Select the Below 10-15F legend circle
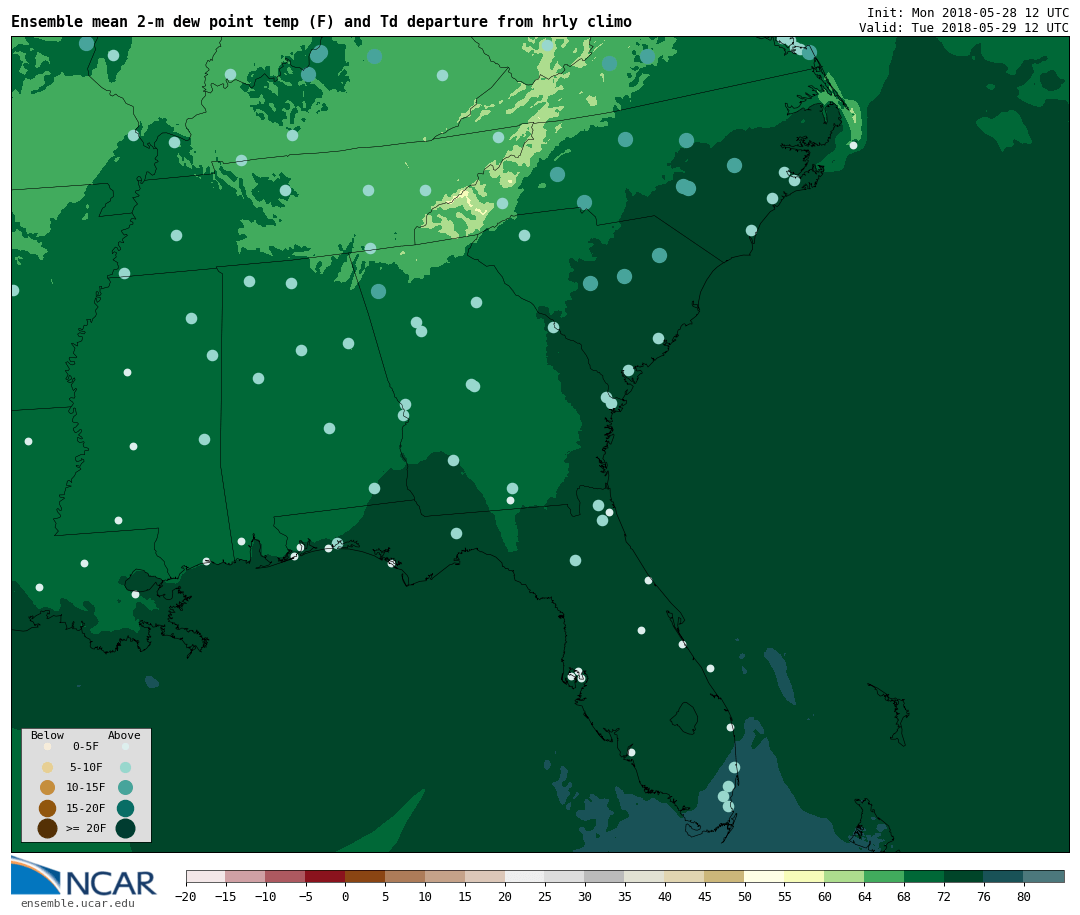 [48, 787]
